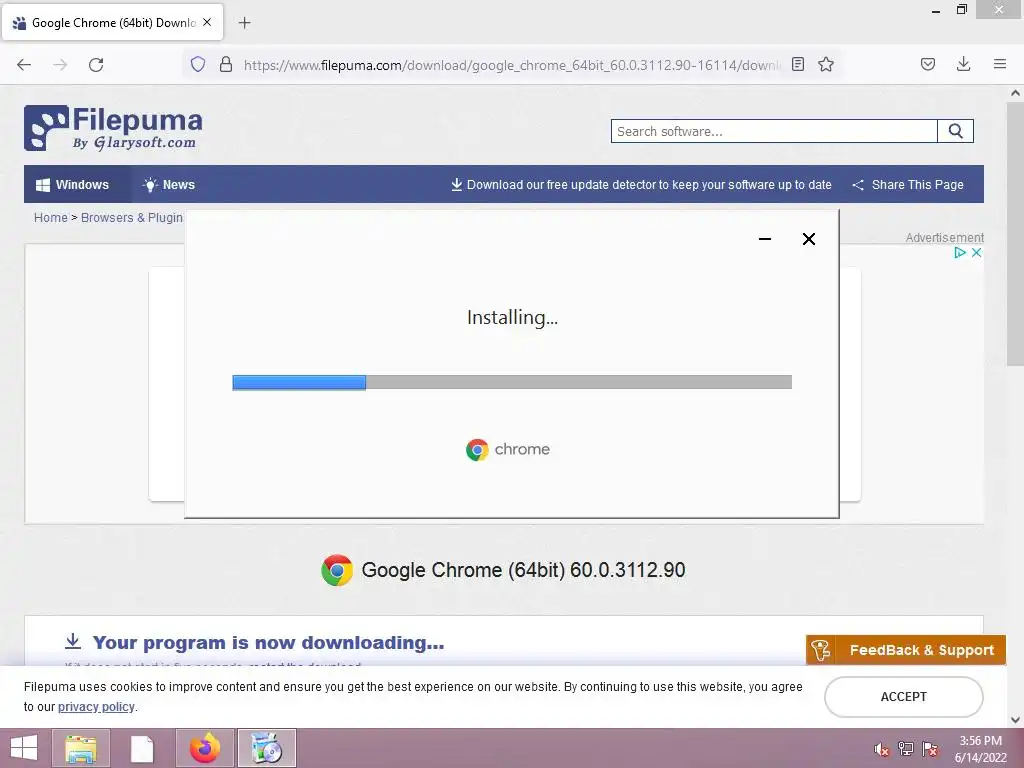
Task: Accept the cookies with ACCEPT button
Action: [903, 697]
